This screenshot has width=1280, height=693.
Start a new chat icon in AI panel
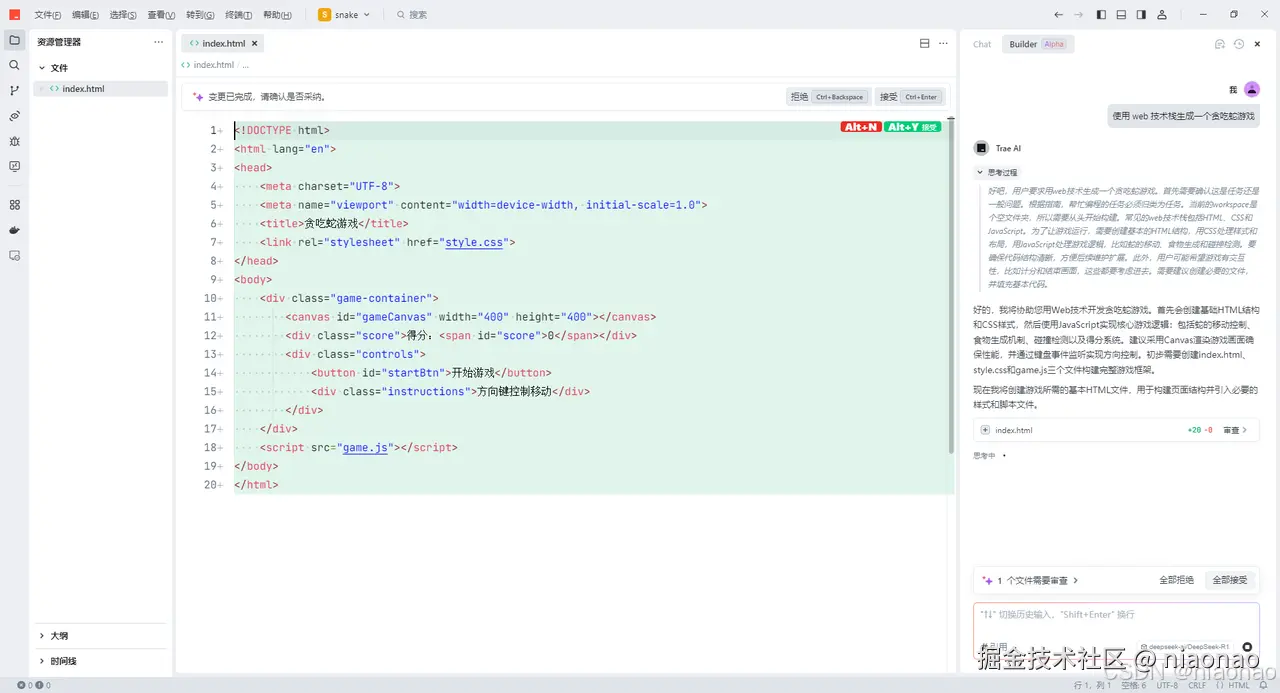(x=1220, y=44)
